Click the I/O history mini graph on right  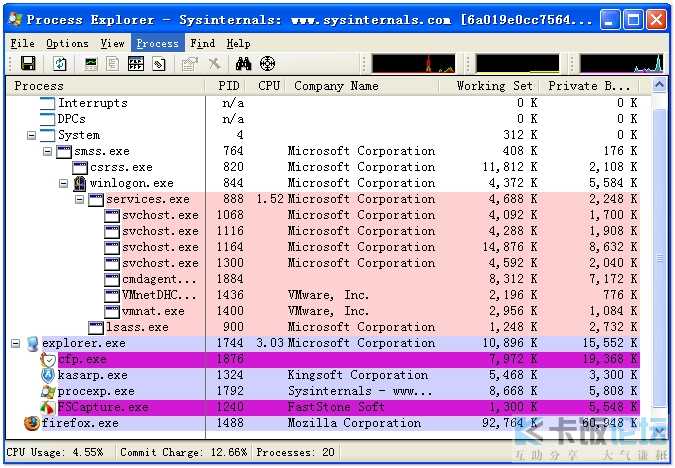(621, 64)
